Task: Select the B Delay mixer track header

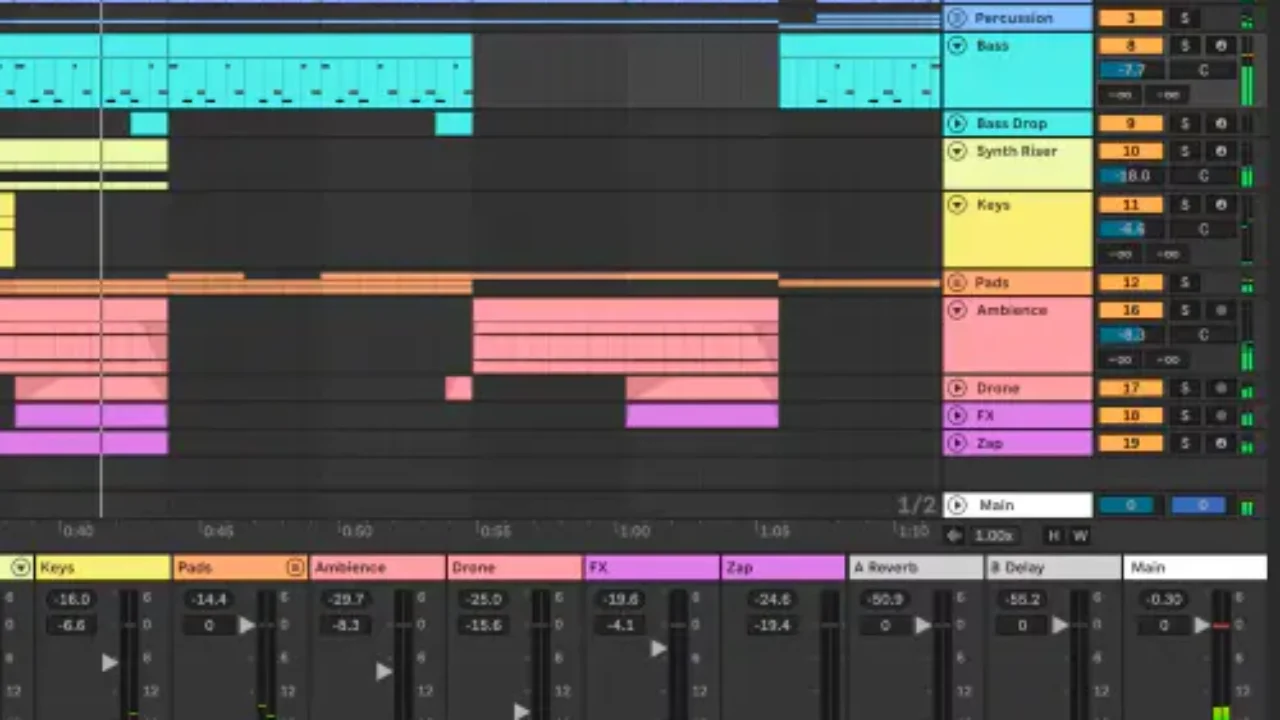Action: 1053,568
